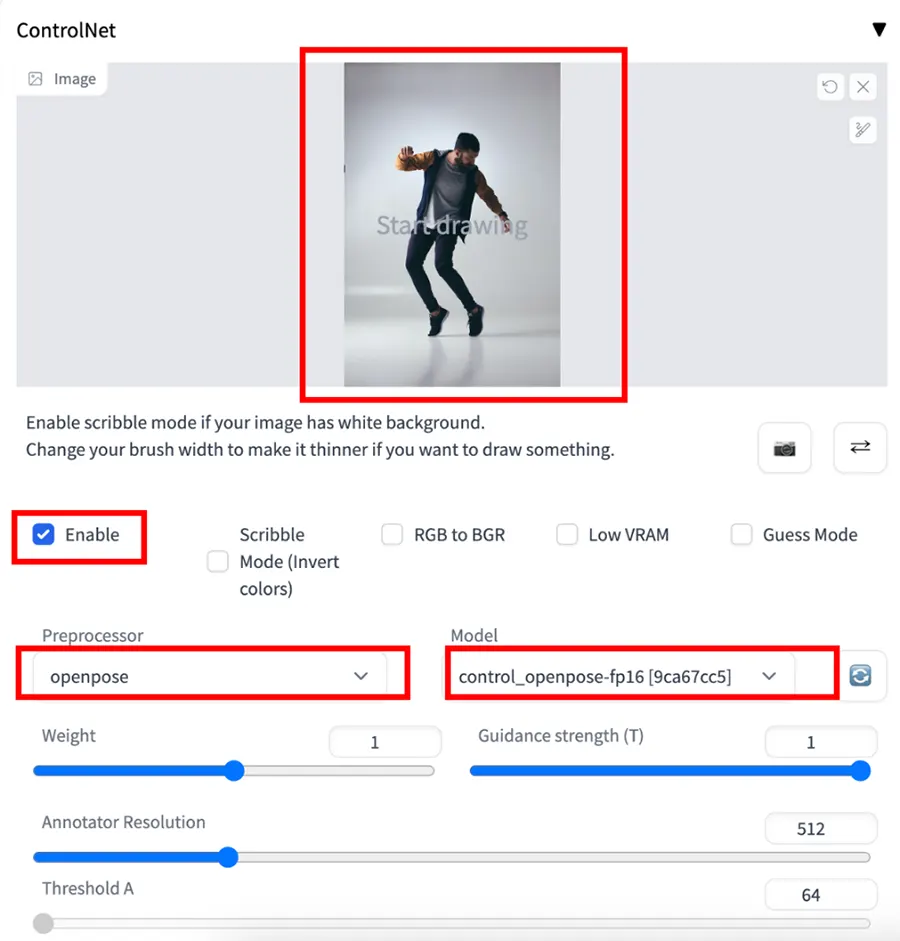This screenshot has height=941, width=900.
Task: Click the Threshold A value field showing 64
Action: 821,895
